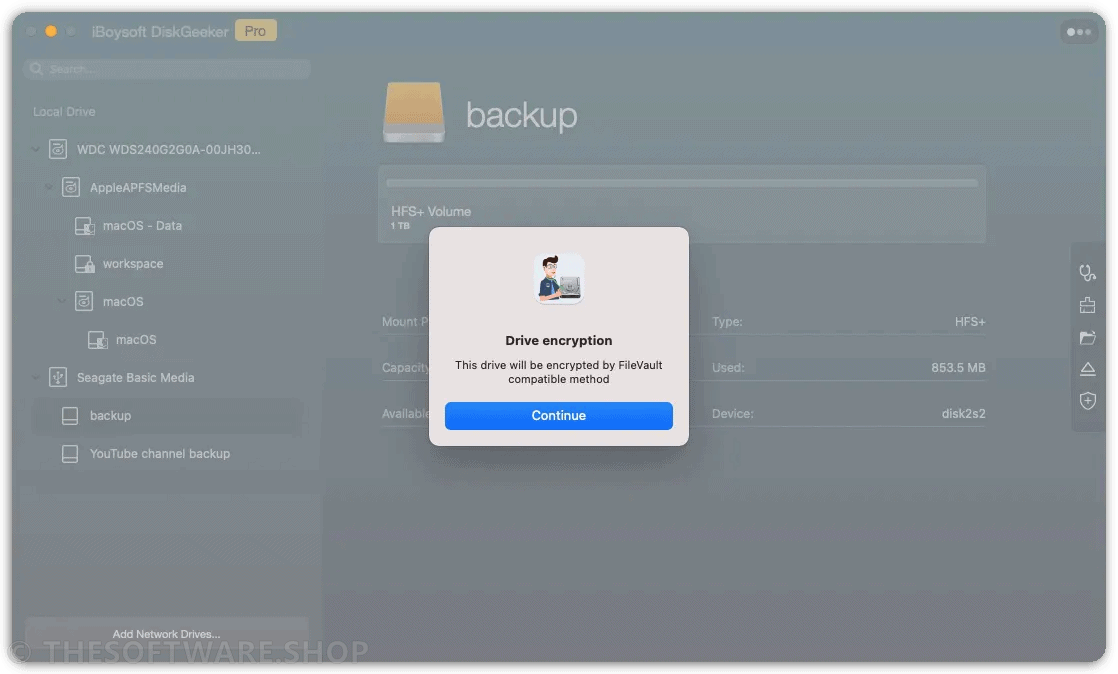Open the three-dot more options menu
Image resolution: width=1118 pixels, height=674 pixels.
(x=1079, y=32)
